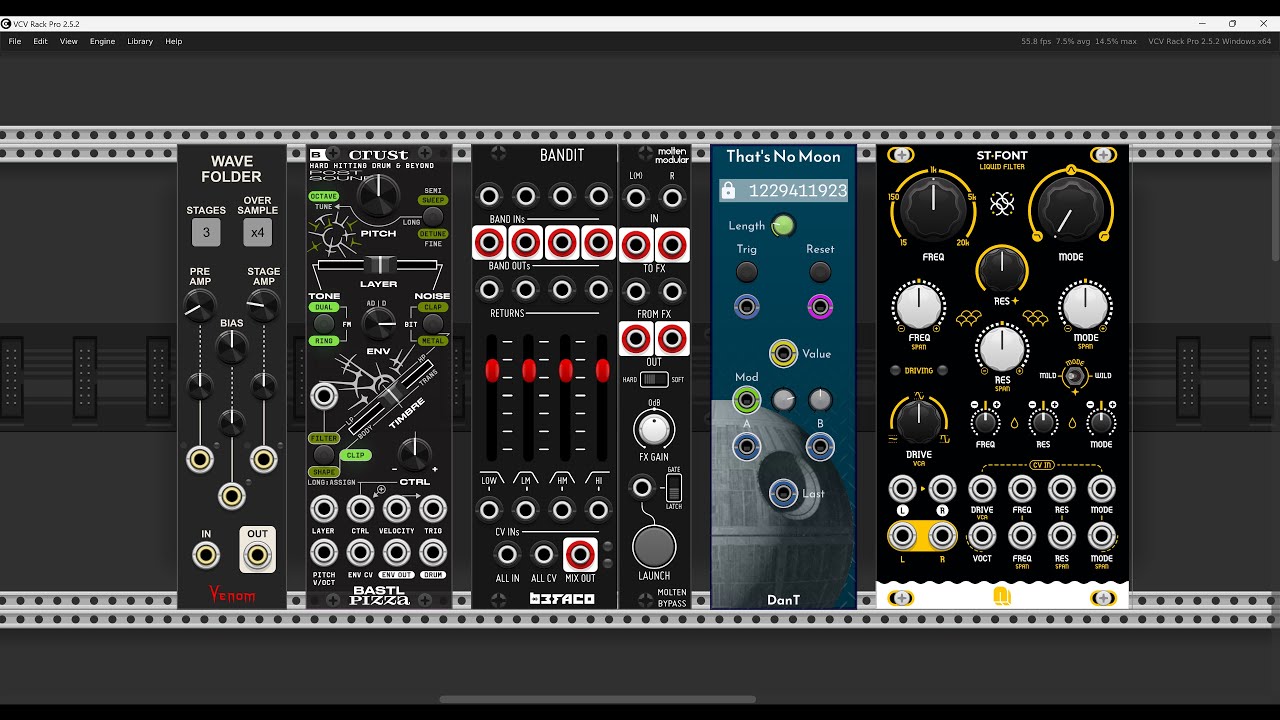Click the Crust TRIG input jack

[x=433, y=509]
